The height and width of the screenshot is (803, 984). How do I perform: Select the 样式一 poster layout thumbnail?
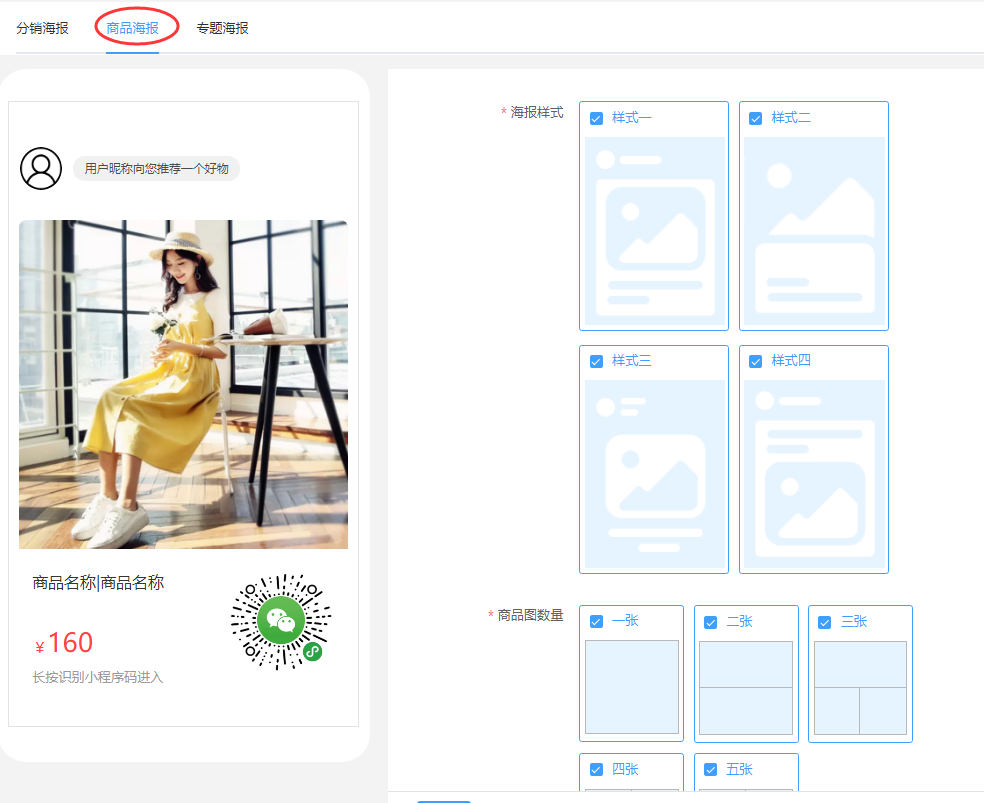click(655, 231)
